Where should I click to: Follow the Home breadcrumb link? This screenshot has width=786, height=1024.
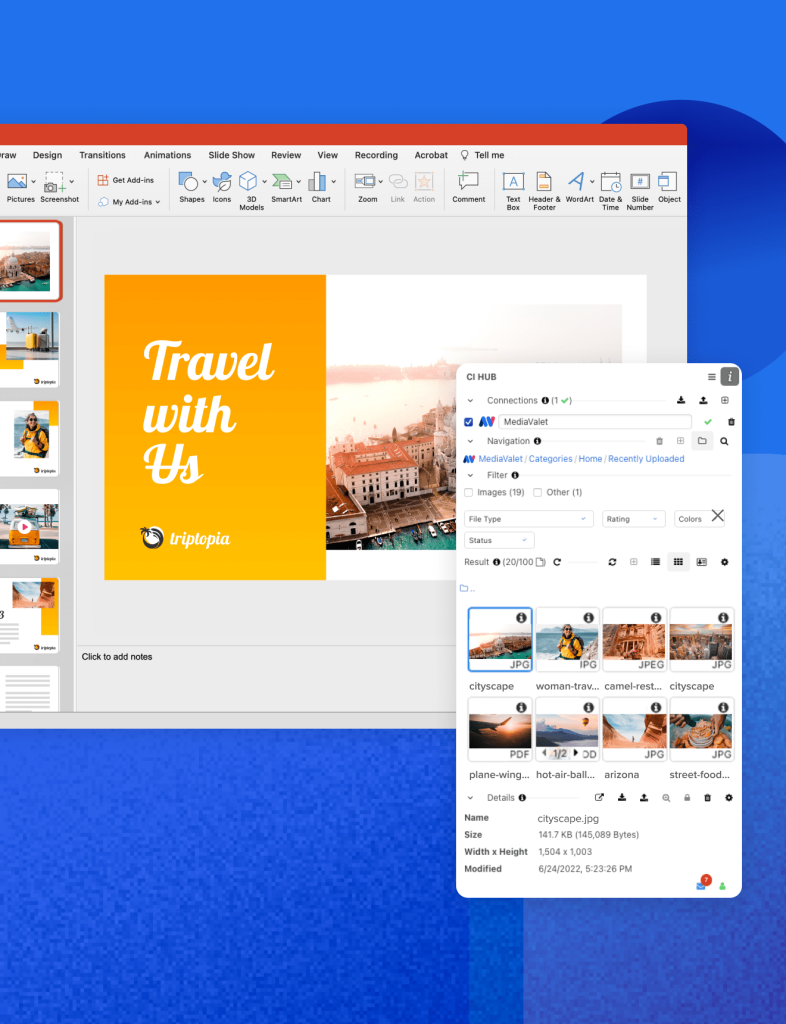590,459
